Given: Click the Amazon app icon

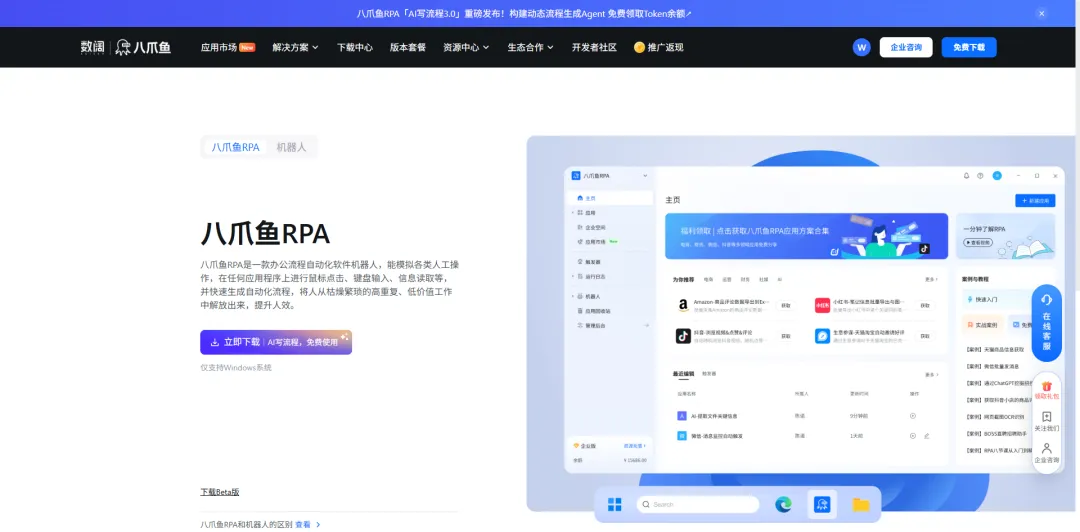Looking at the screenshot, I should click(683, 305).
